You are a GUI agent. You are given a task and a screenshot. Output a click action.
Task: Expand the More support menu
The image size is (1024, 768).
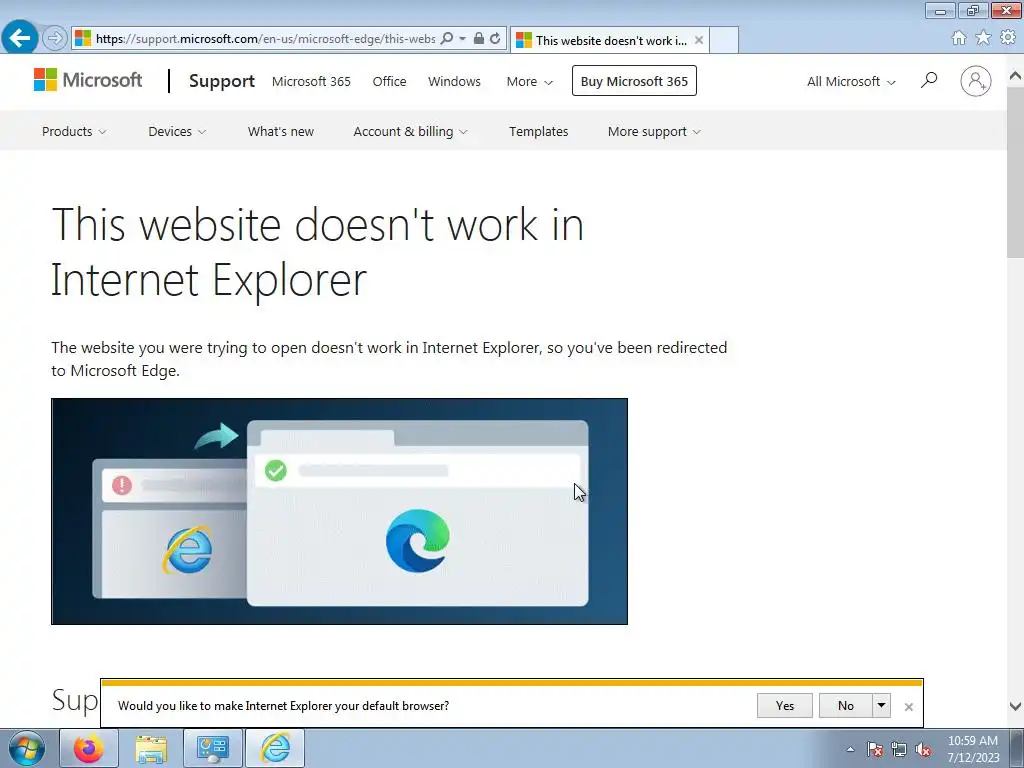click(654, 131)
